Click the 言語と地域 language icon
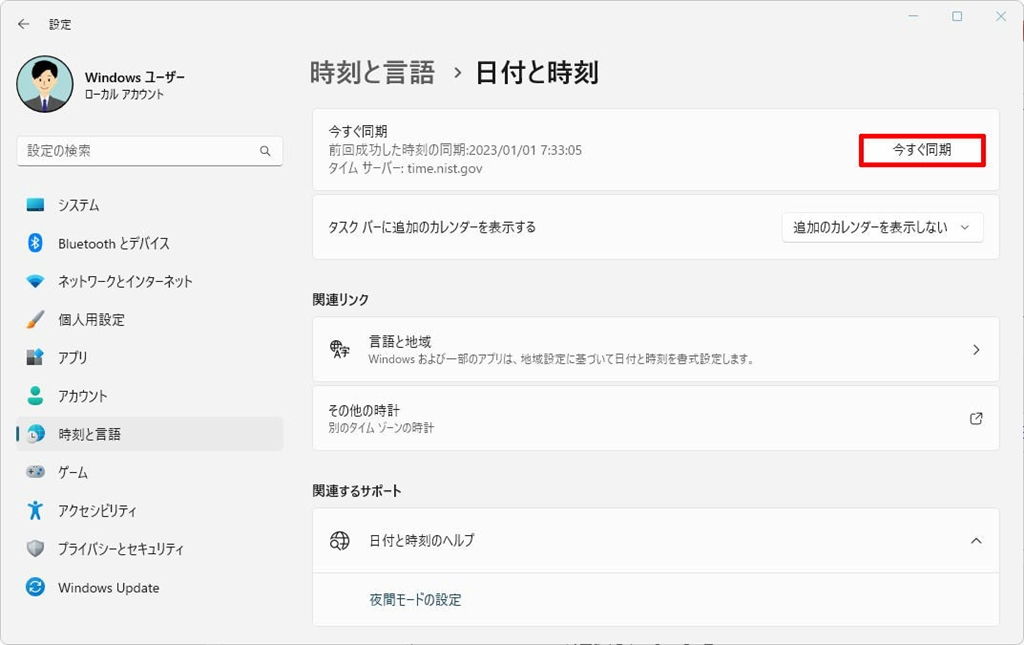 click(x=340, y=349)
